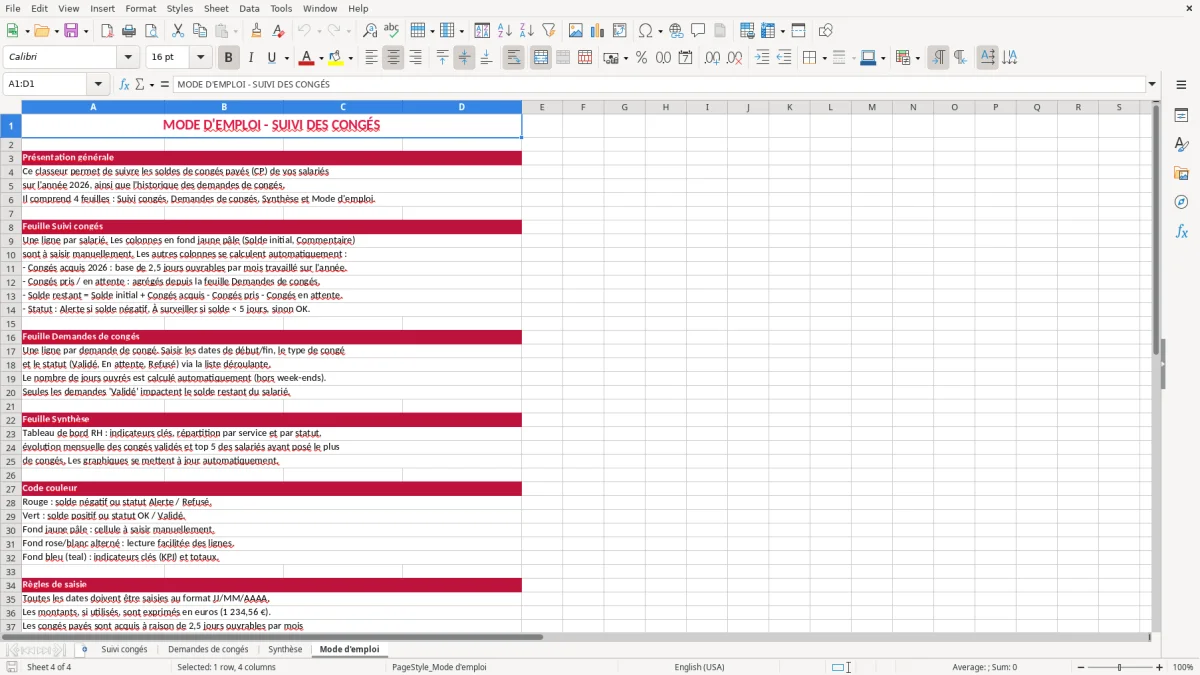Open Find and Replace
The image size is (1200, 675).
tap(370, 31)
